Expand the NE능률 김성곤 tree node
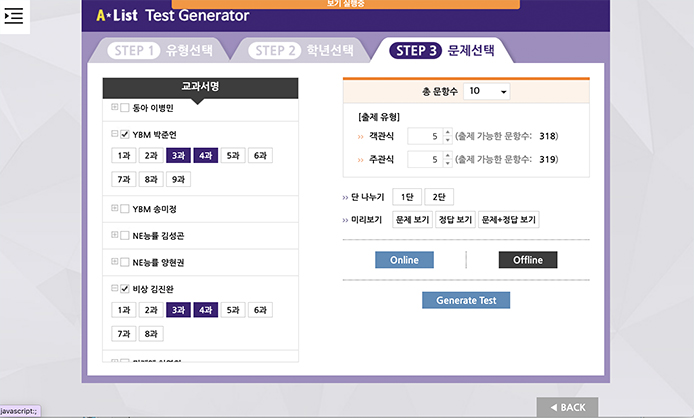 coord(114,236)
